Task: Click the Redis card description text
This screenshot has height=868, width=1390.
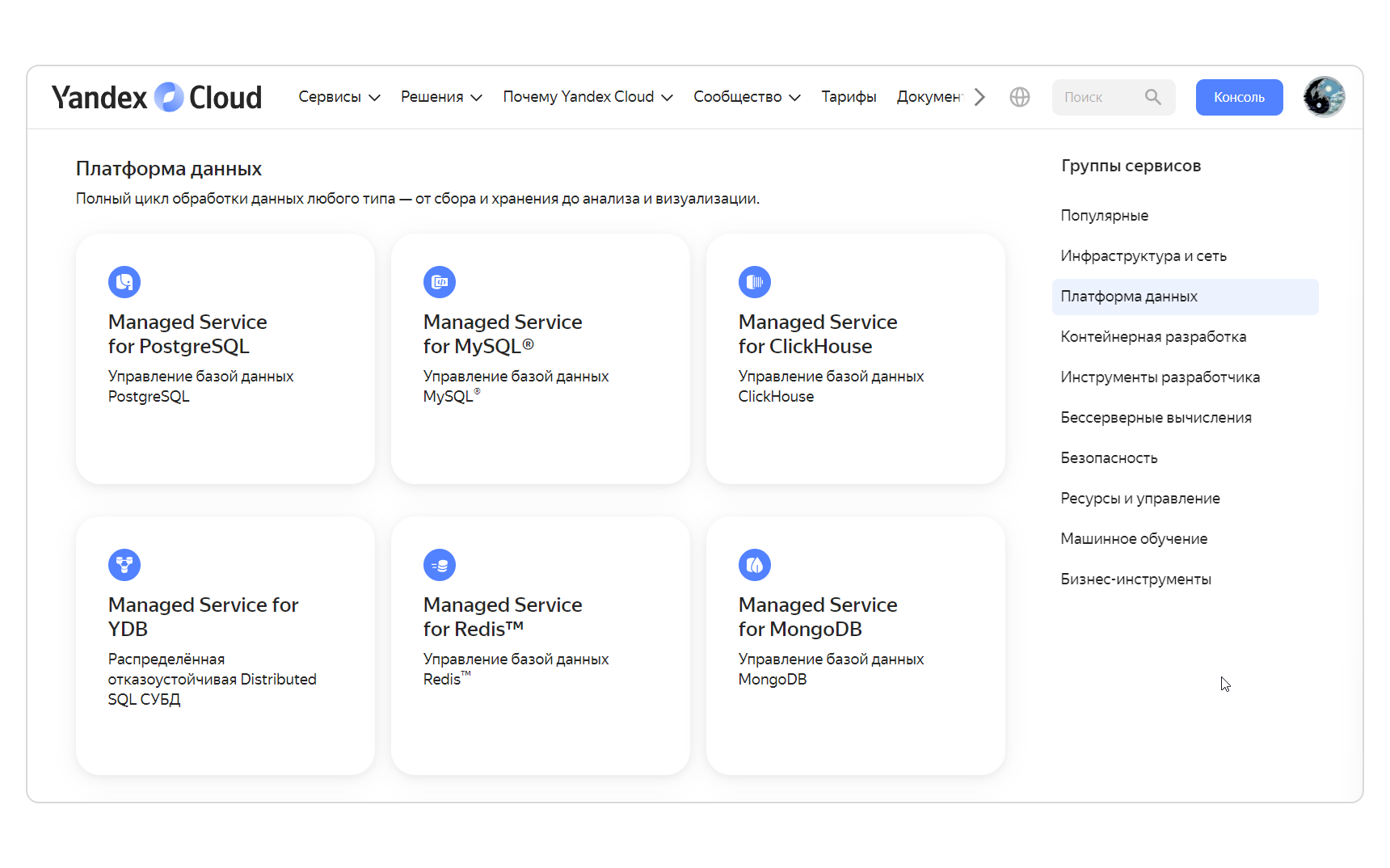Action: [x=516, y=669]
